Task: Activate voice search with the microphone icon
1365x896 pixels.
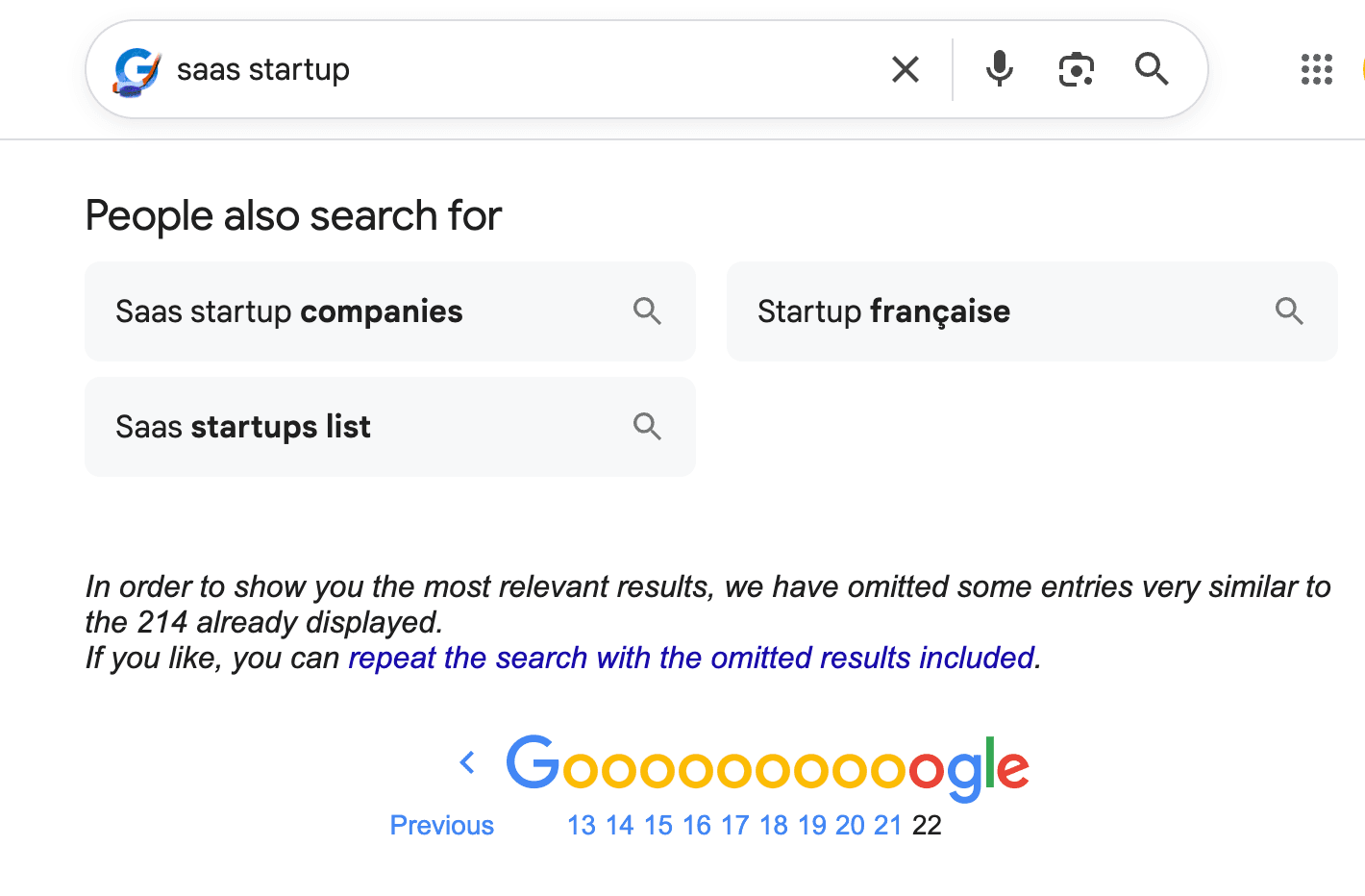Action: pyautogui.click(x=1000, y=68)
